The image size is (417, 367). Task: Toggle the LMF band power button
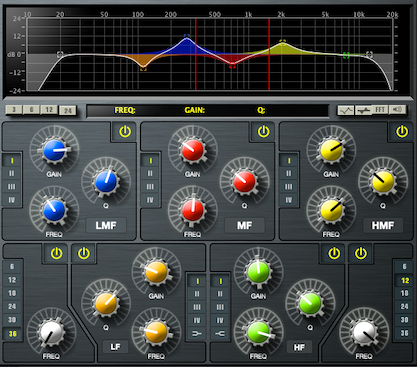[x=125, y=132]
